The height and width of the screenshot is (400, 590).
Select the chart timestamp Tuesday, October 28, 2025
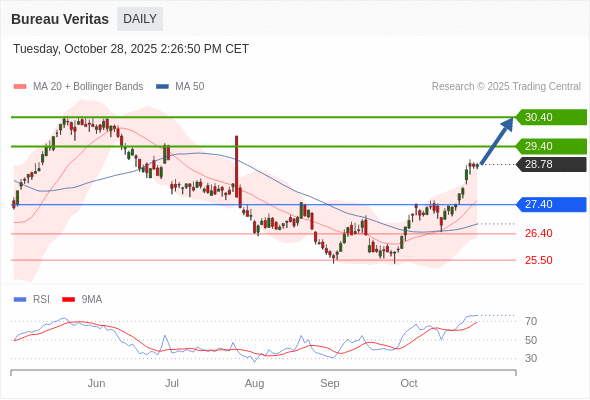[x=131, y=49]
